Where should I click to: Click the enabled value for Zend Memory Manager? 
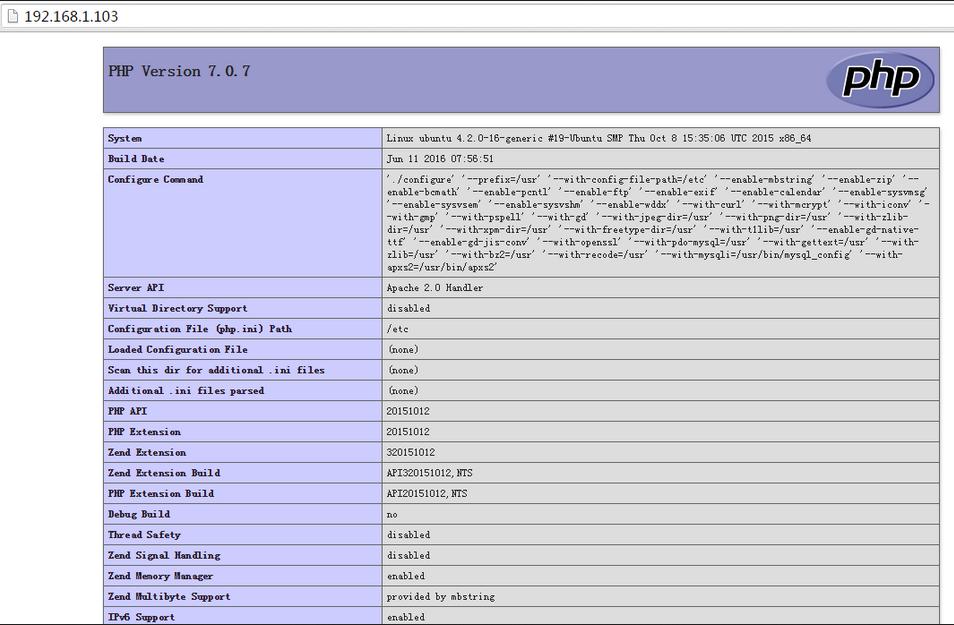point(406,576)
